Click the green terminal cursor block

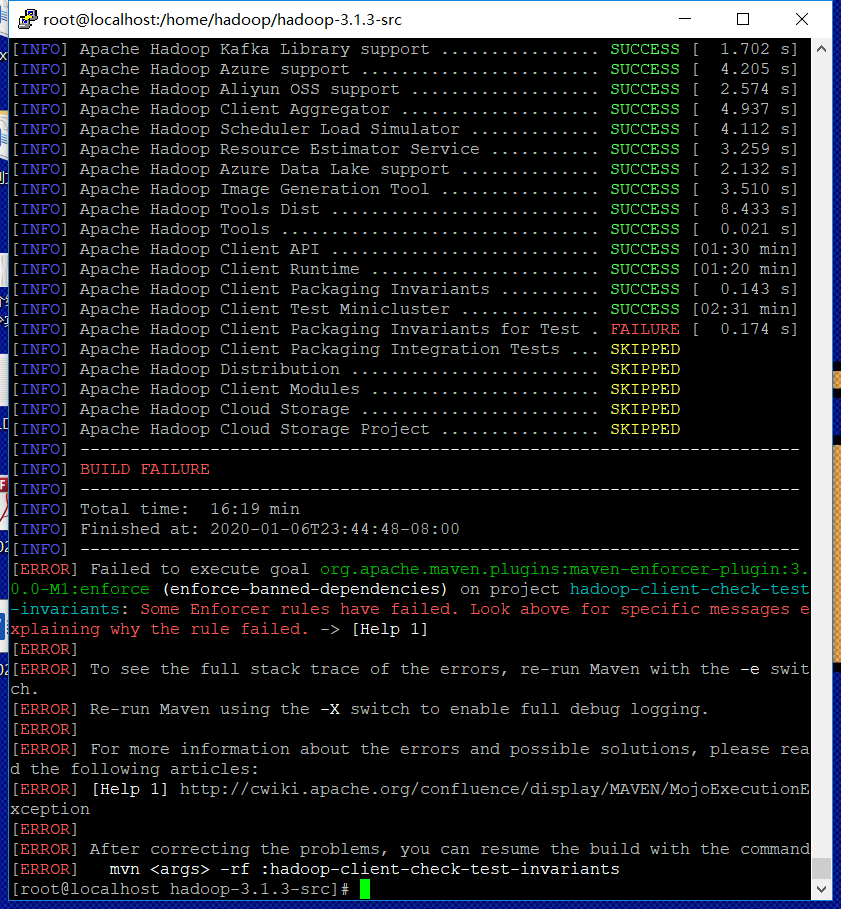click(x=365, y=889)
